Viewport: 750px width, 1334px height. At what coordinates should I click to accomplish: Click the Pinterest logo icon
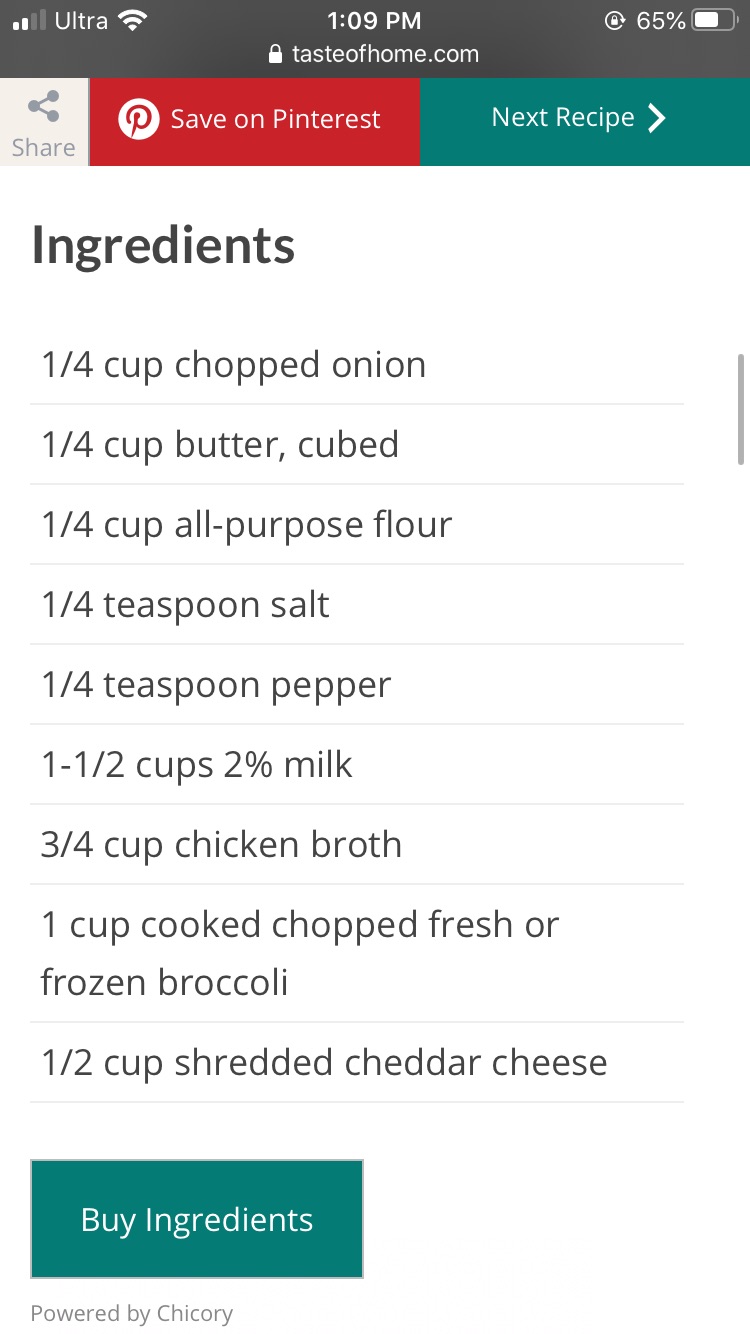[x=138, y=120]
